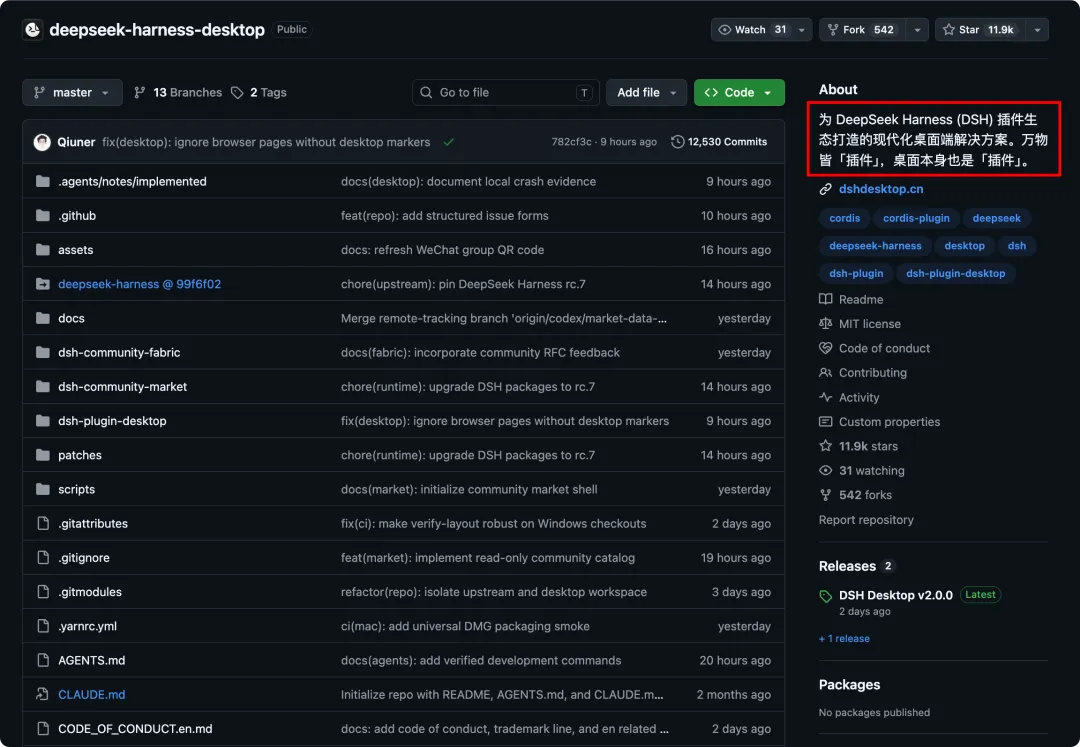Click the green commit status checkmark

click(x=449, y=142)
